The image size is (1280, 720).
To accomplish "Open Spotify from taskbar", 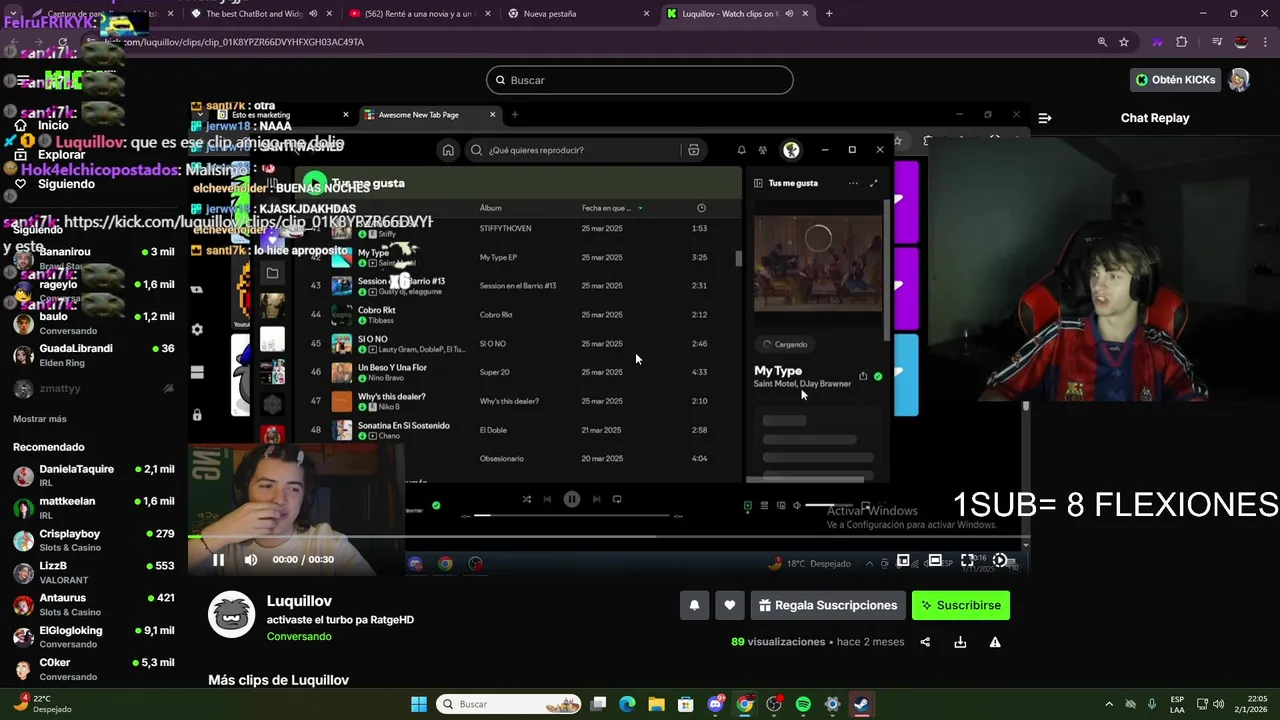I will tap(803, 704).
